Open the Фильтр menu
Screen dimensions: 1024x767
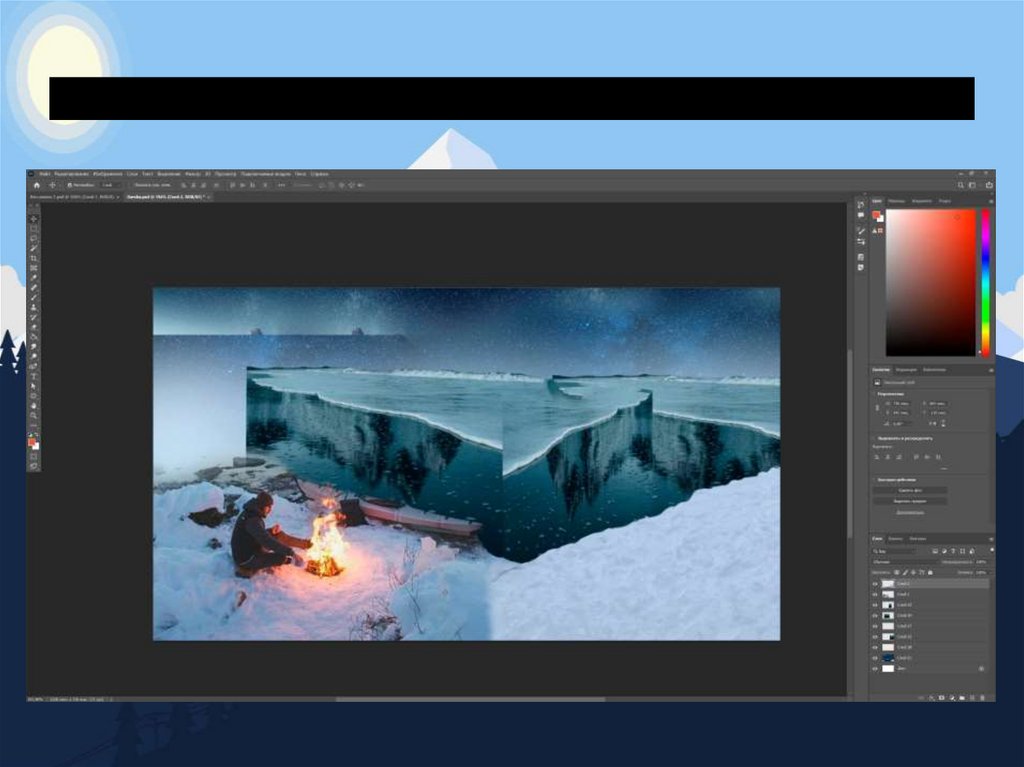[x=193, y=174]
